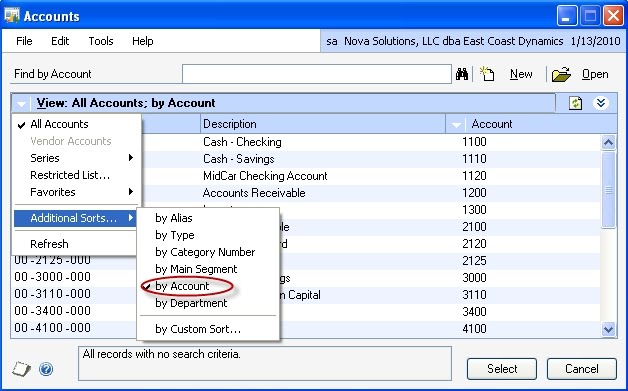Click the double-chevron expand icon in View bar

coord(600,103)
